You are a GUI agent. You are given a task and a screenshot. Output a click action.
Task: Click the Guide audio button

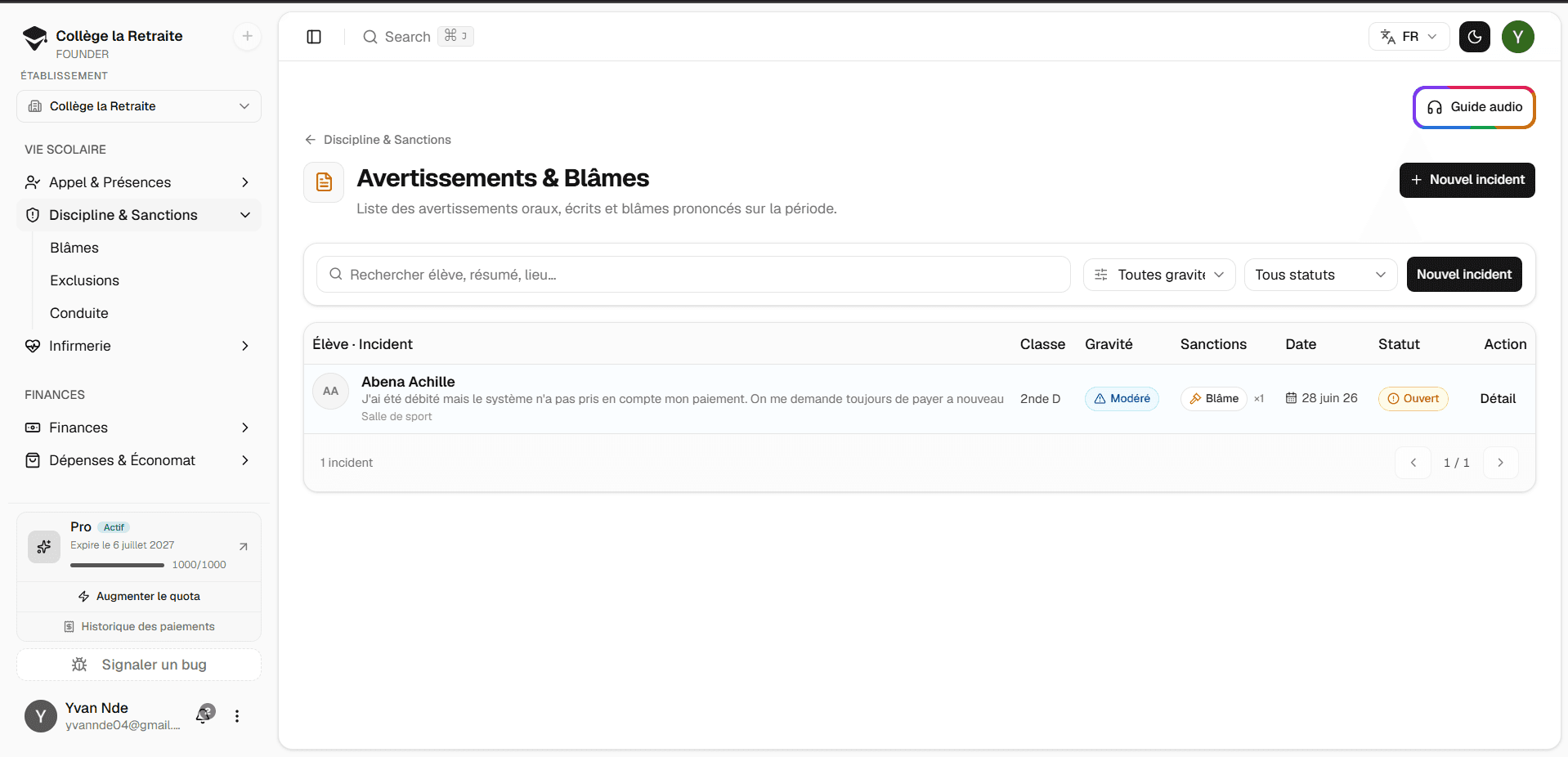(x=1474, y=107)
